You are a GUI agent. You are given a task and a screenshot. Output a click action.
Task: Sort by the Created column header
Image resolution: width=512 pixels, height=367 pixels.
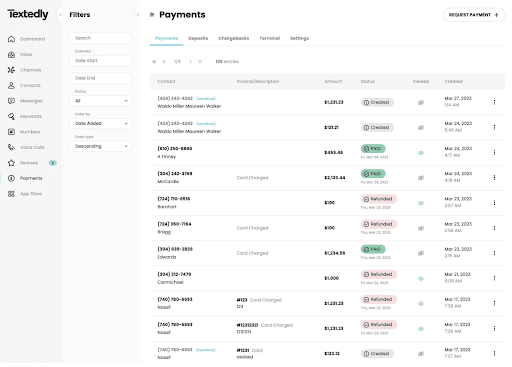point(453,82)
